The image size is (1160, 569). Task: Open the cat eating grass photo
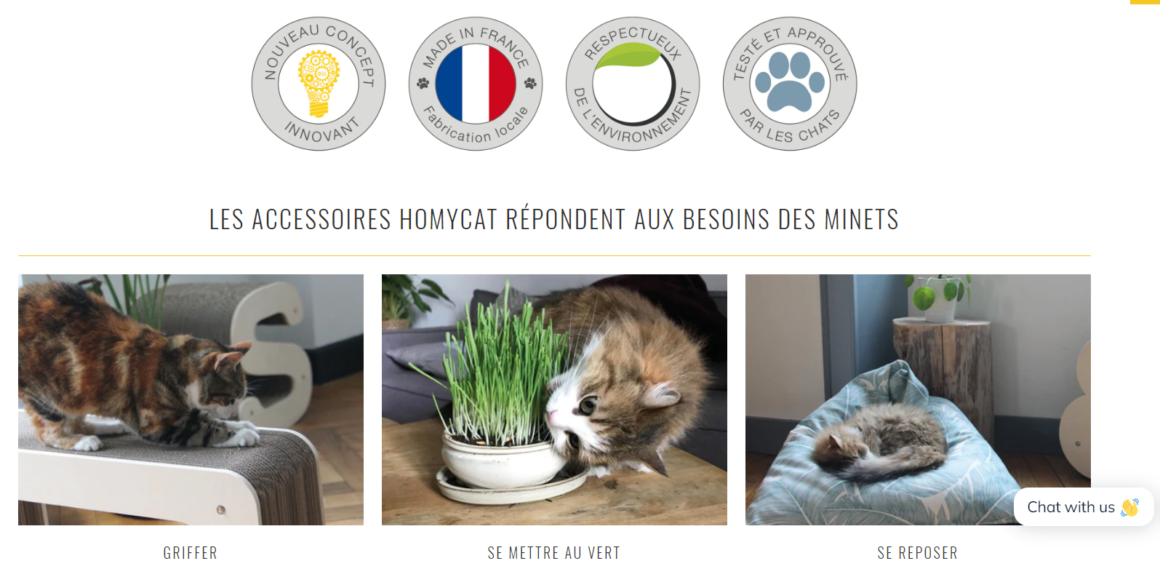(x=554, y=400)
